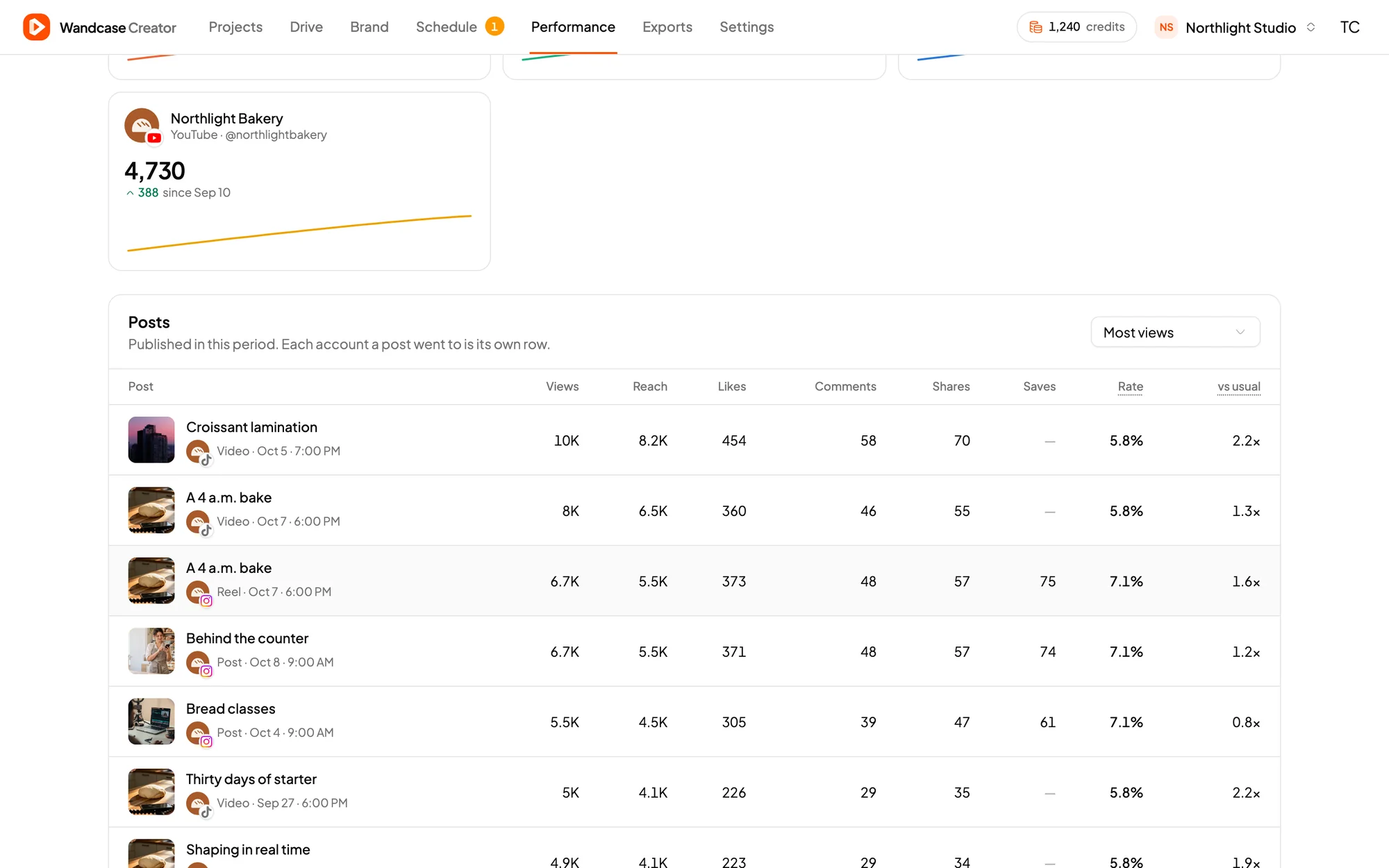Click the vs usual column header
The width and height of the screenshot is (1389, 868).
1239,387
